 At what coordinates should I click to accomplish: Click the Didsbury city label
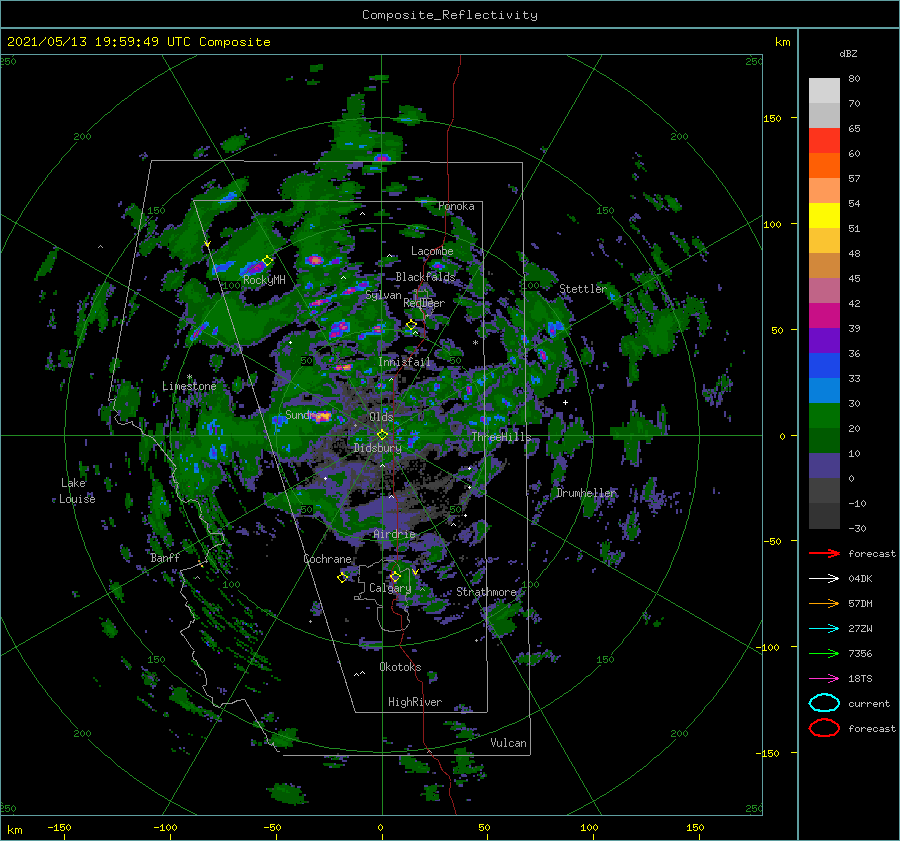(377, 448)
